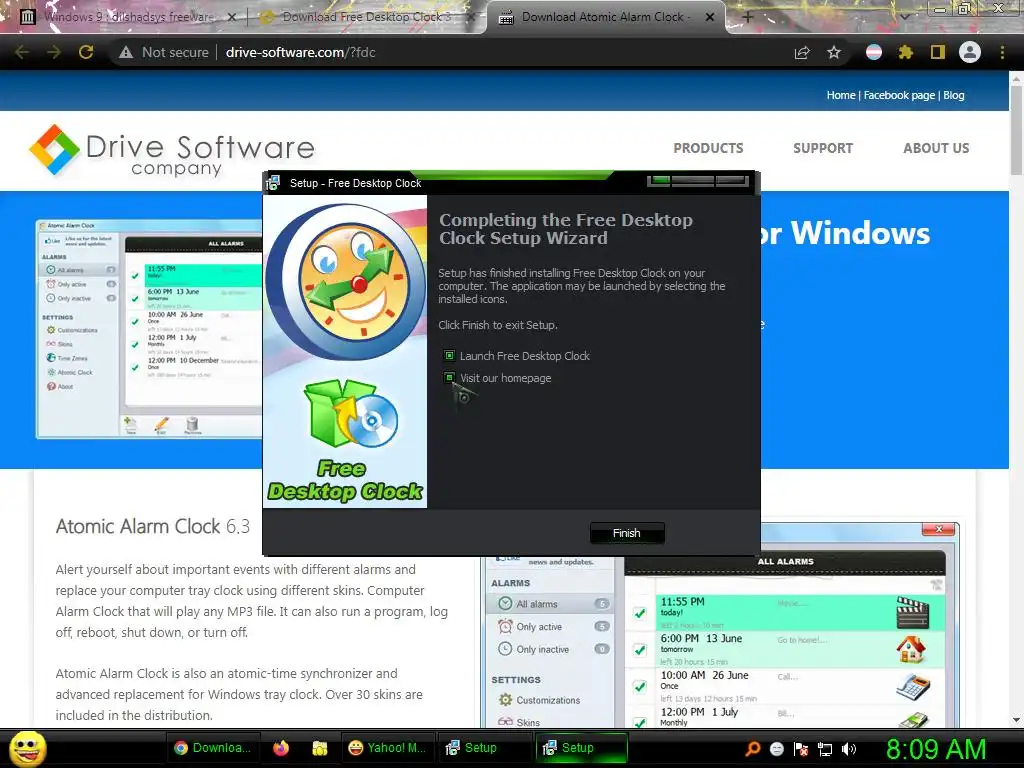
Task: Go back using the back arrow
Action: click(22, 52)
